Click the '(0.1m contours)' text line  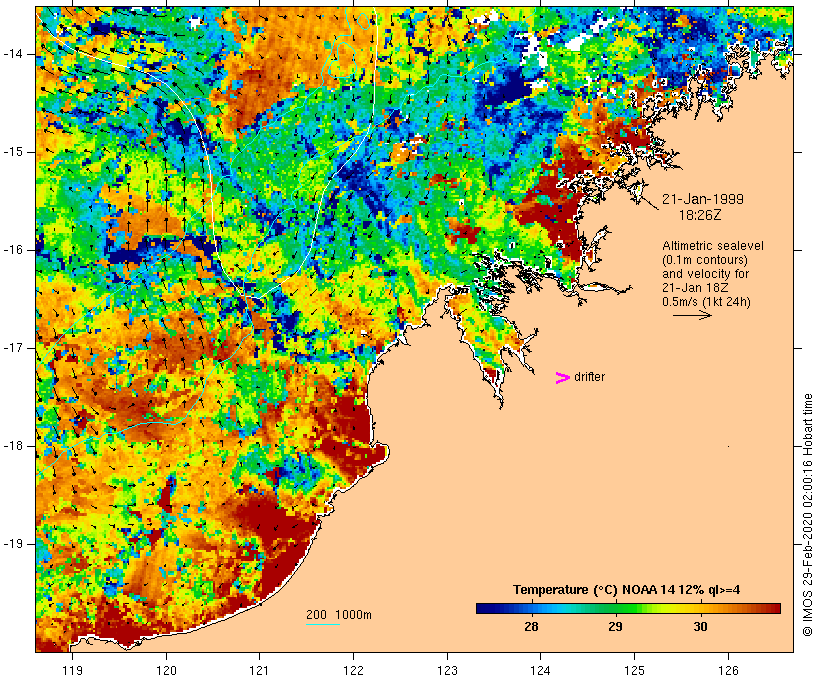[704, 260]
